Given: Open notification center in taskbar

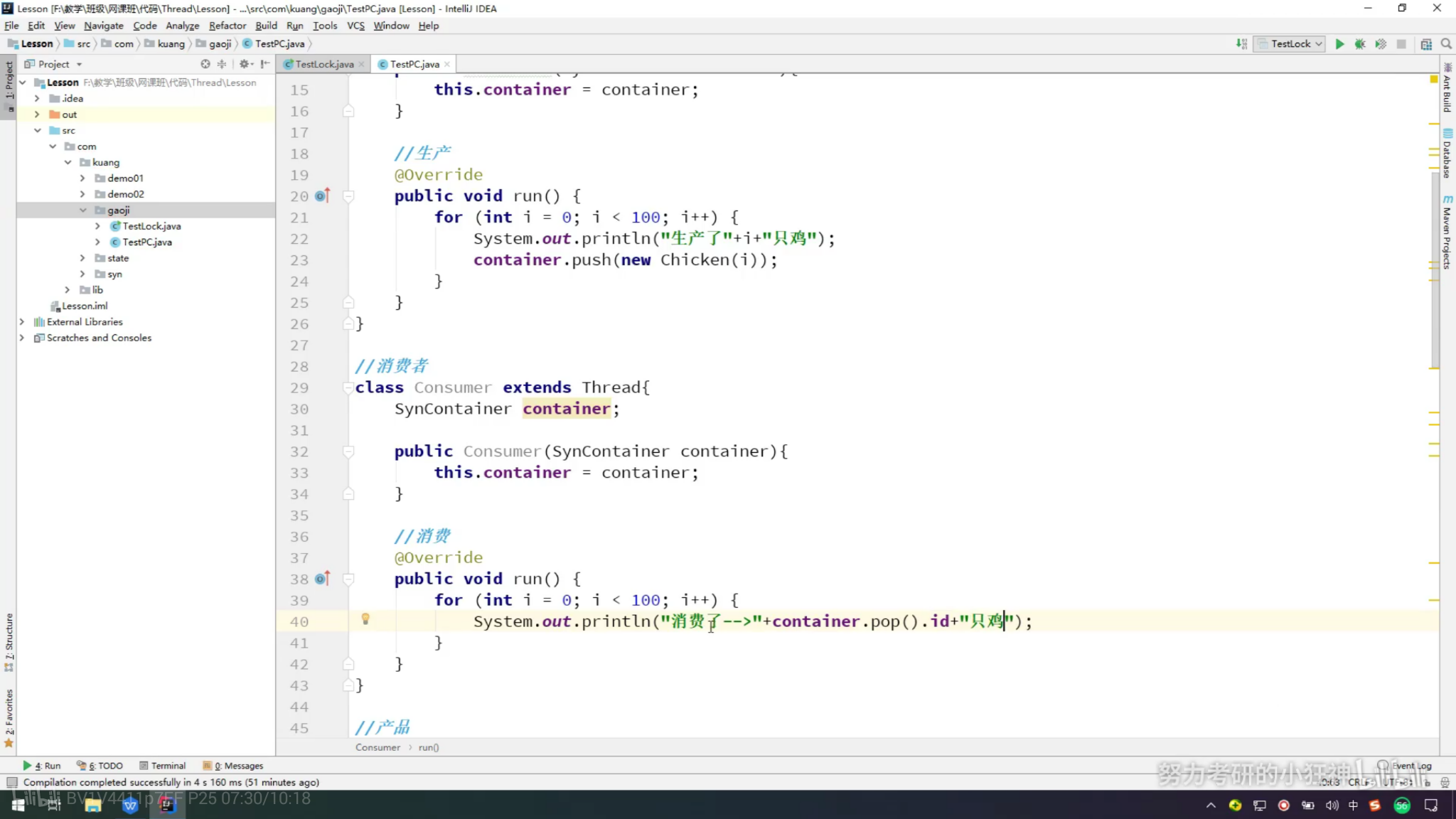Looking at the screenshot, I should pos(1431,805).
